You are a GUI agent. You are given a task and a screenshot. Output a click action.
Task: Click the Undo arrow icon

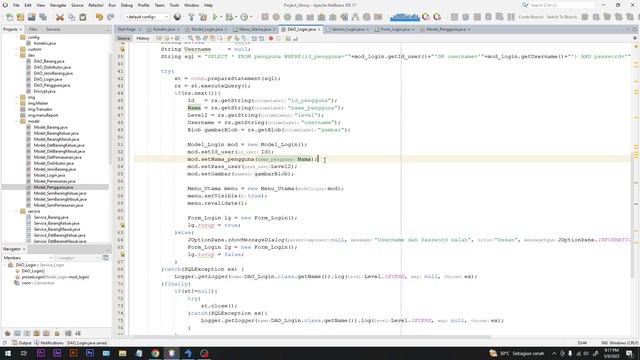click(x=99, y=17)
